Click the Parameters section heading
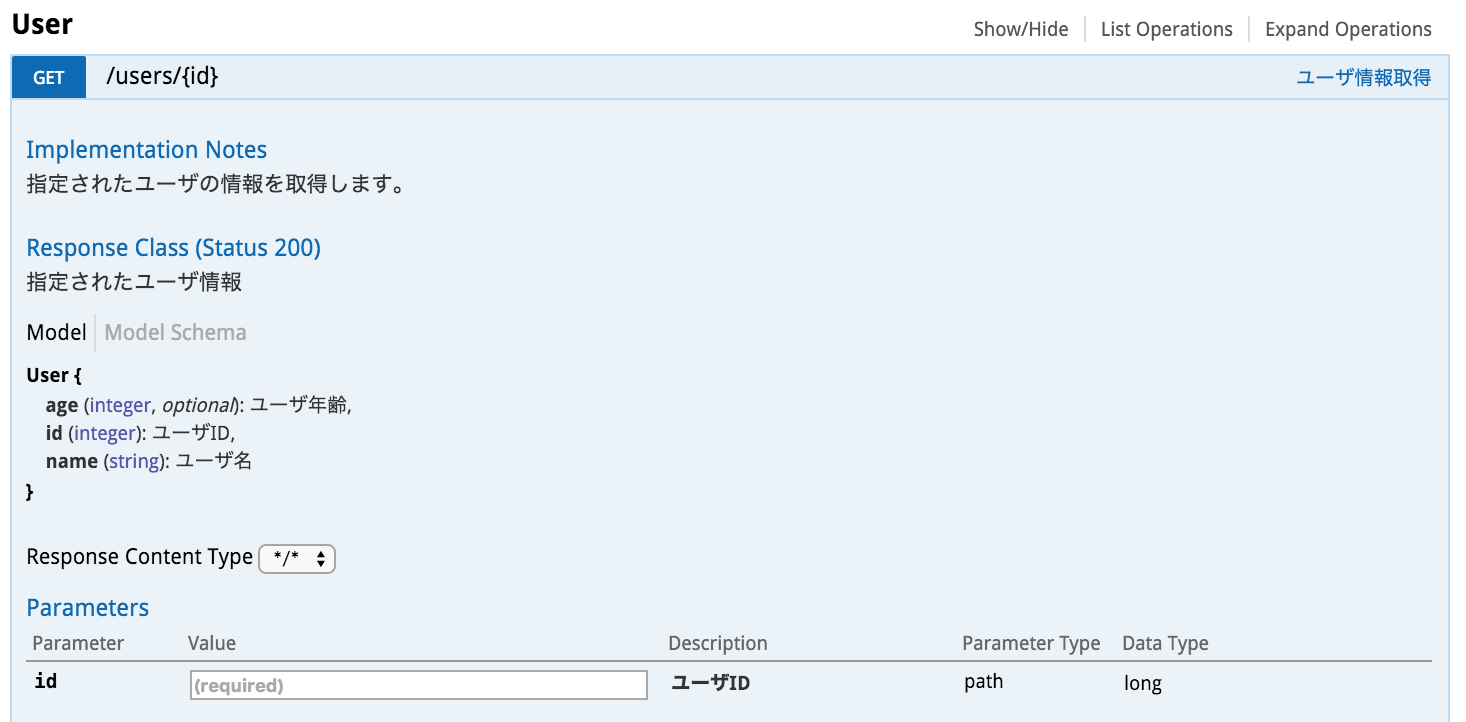The image size is (1466, 722). 87,607
